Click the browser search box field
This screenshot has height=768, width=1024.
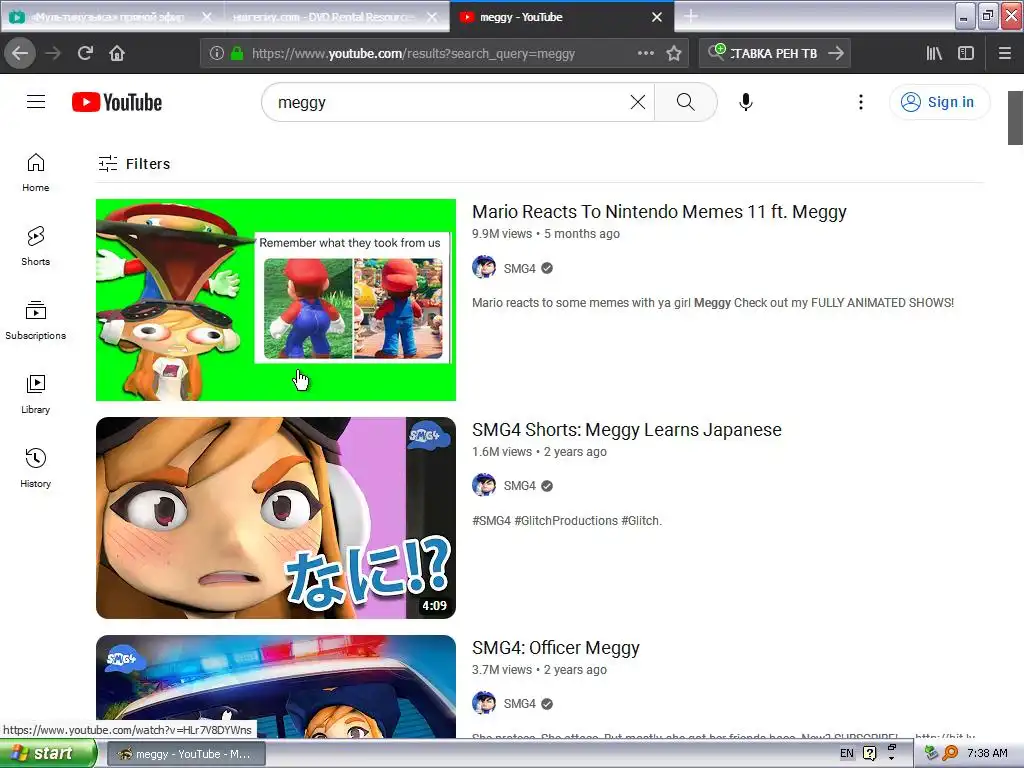(x=773, y=54)
